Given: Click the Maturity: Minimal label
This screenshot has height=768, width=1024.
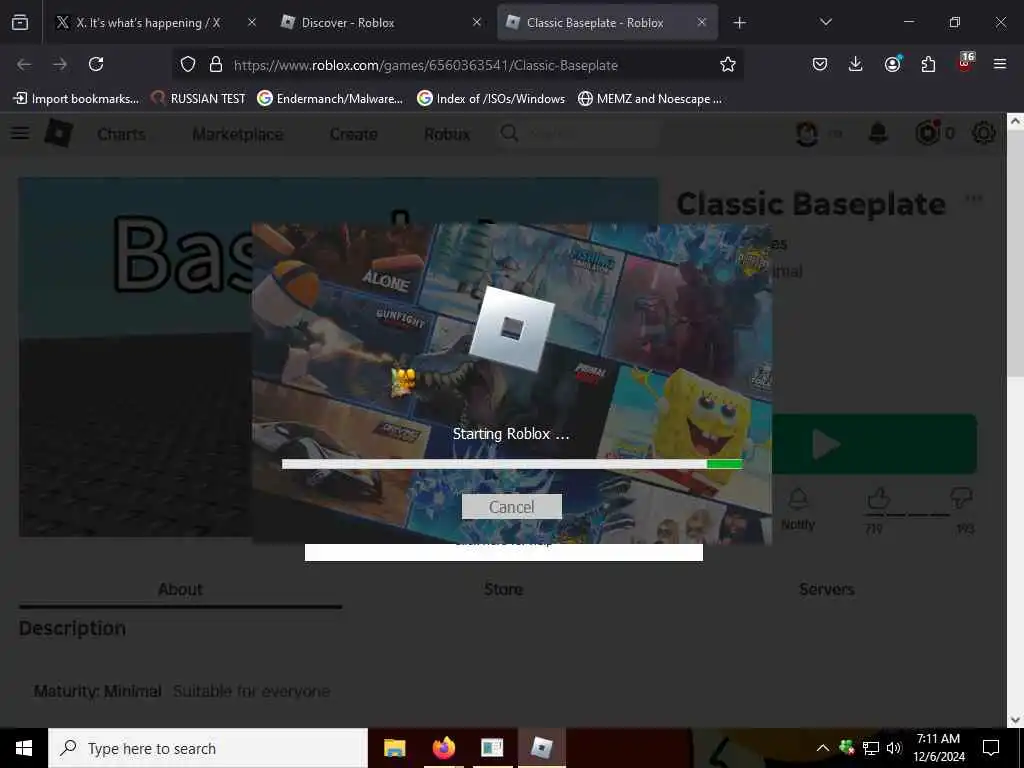Looking at the screenshot, I should pyautogui.click(x=98, y=691).
